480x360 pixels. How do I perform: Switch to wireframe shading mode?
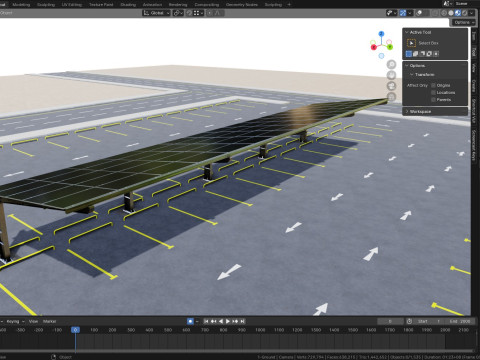click(444, 13)
